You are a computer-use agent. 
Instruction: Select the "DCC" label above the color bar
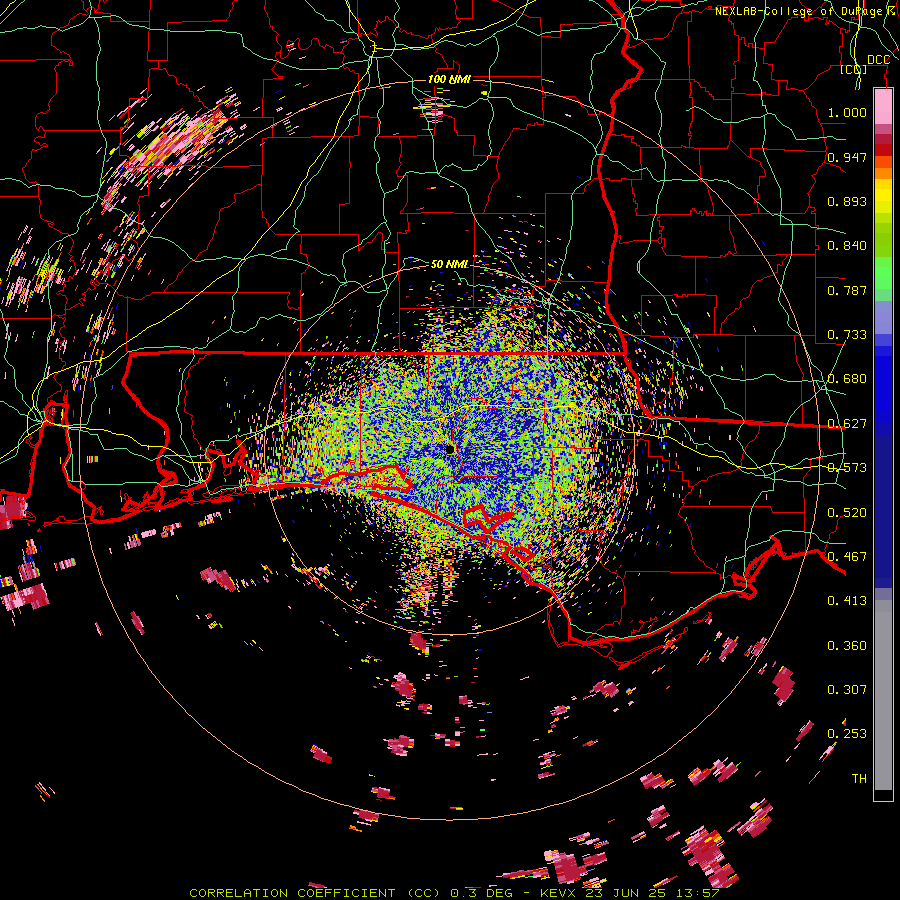[878, 60]
